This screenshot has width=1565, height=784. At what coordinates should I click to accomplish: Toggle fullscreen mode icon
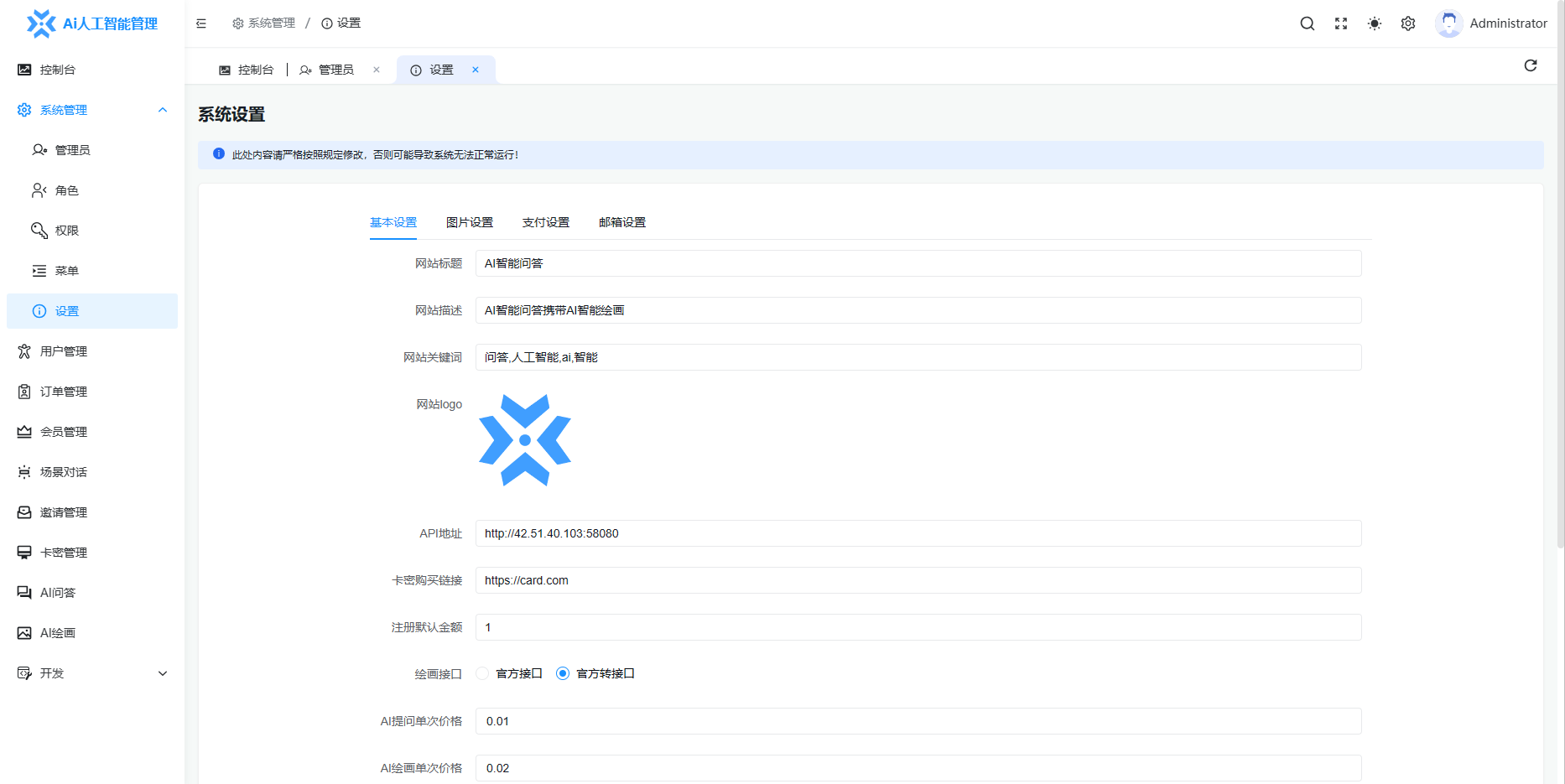(x=1340, y=23)
